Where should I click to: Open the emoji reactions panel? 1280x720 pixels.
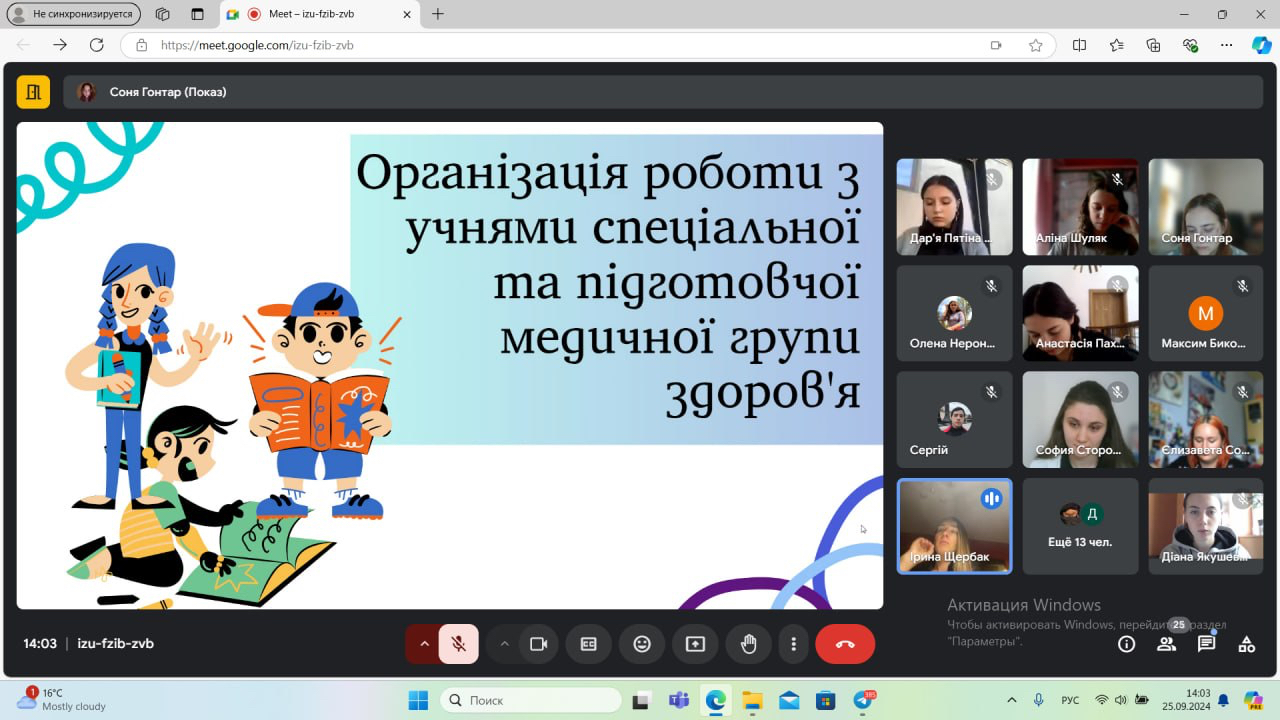pyautogui.click(x=642, y=644)
